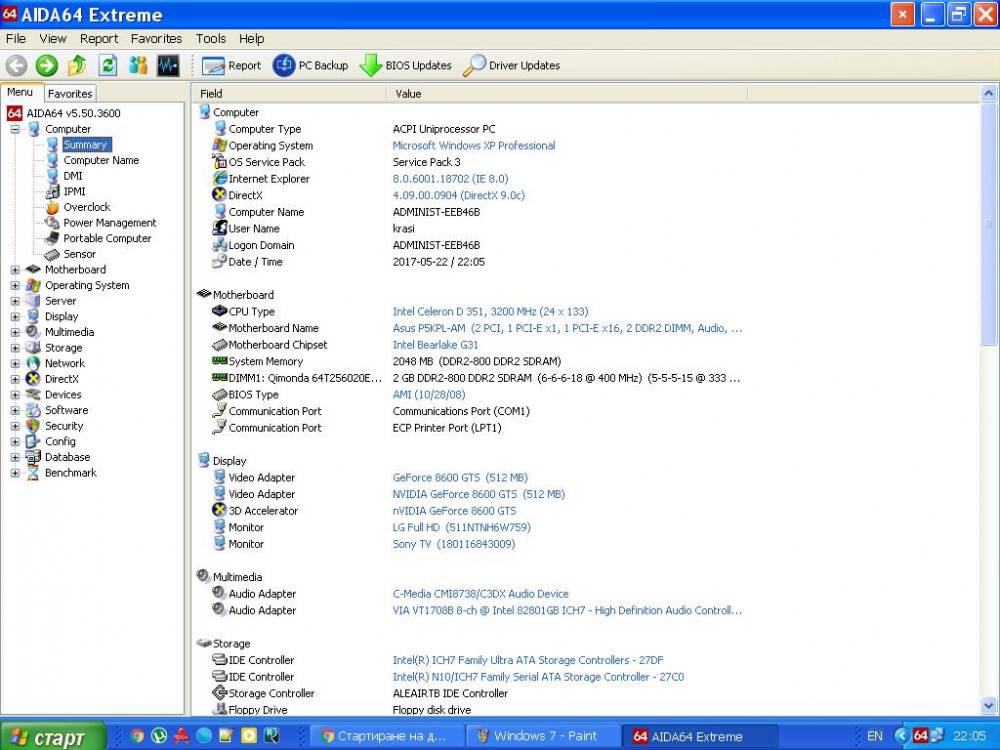Screen dimensions: 1000x750
Task: Open the File menu
Action: pyautogui.click(x=15, y=39)
